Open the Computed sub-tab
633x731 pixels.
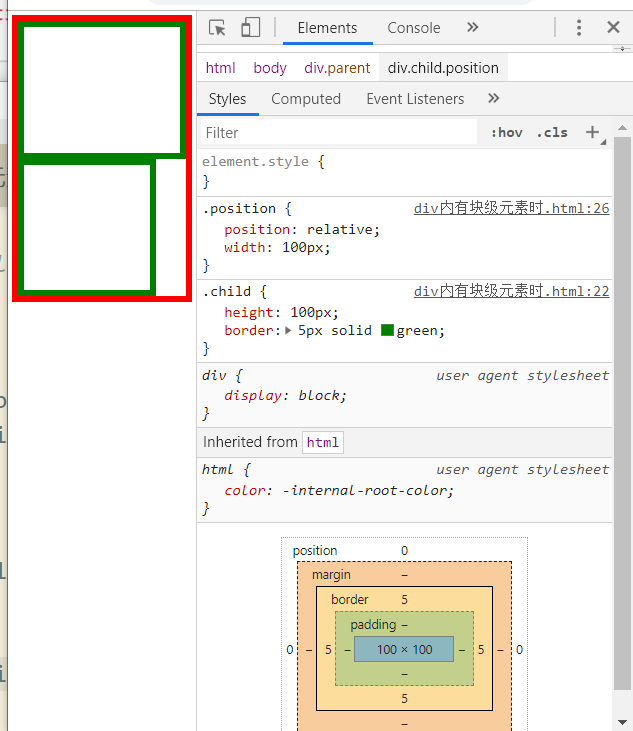(306, 99)
